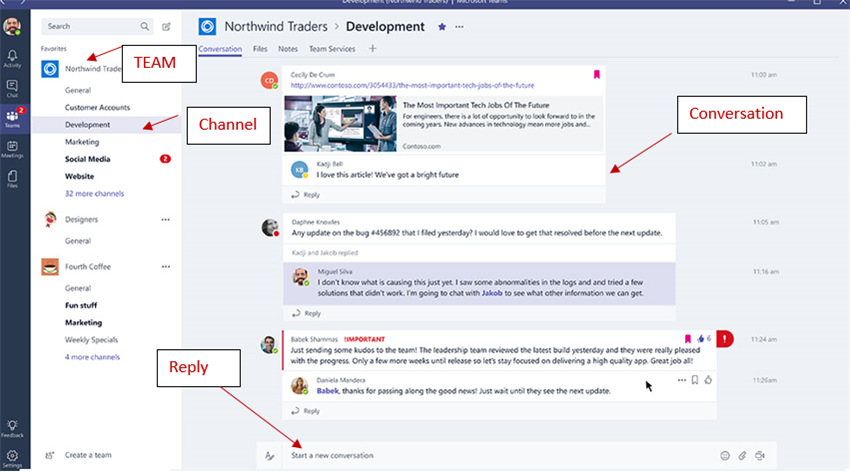Open the Files icon in sidebar
The image size is (850, 473).
click(x=12, y=178)
